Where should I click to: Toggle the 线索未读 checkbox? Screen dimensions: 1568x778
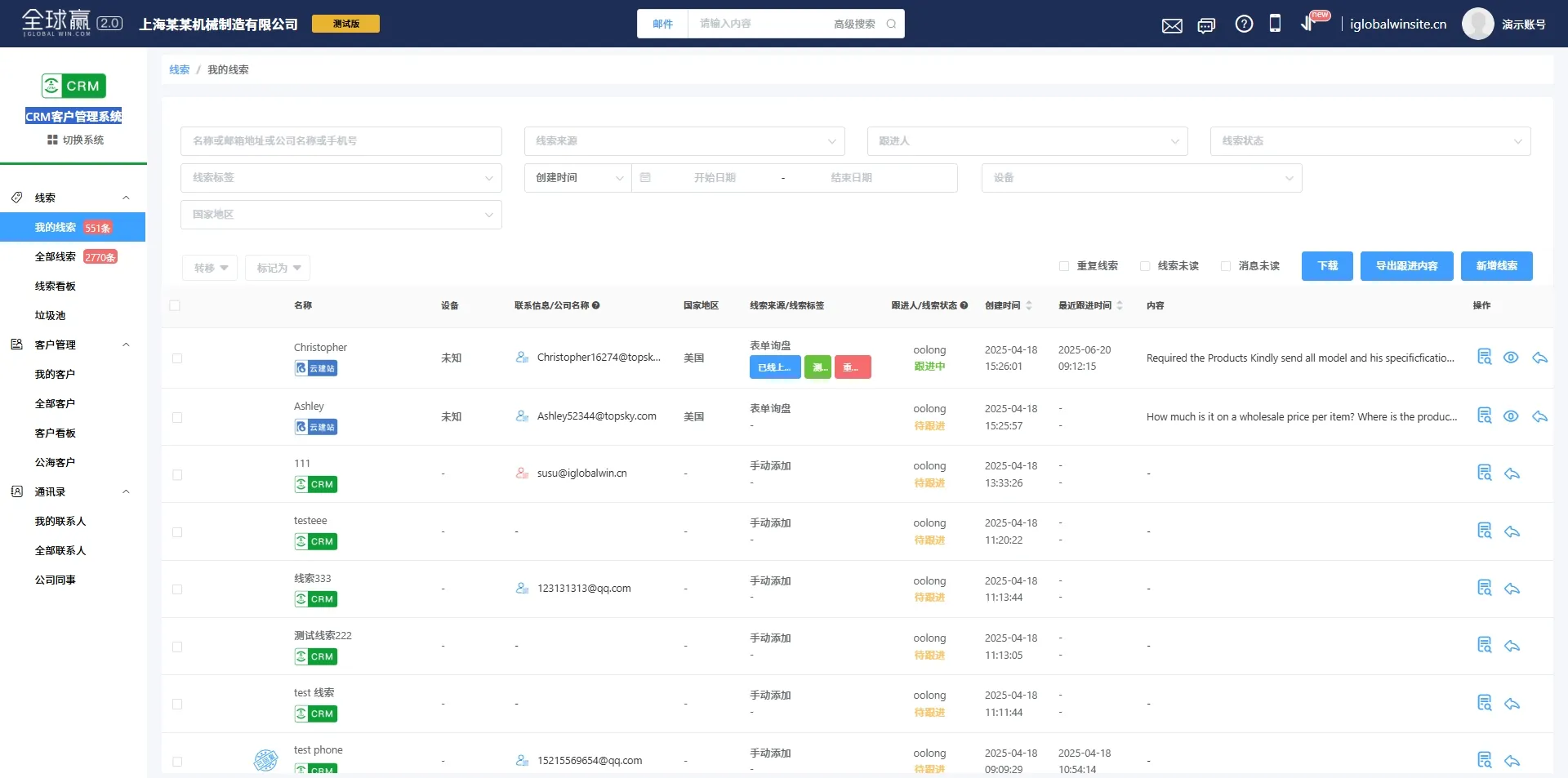coord(1145,266)
